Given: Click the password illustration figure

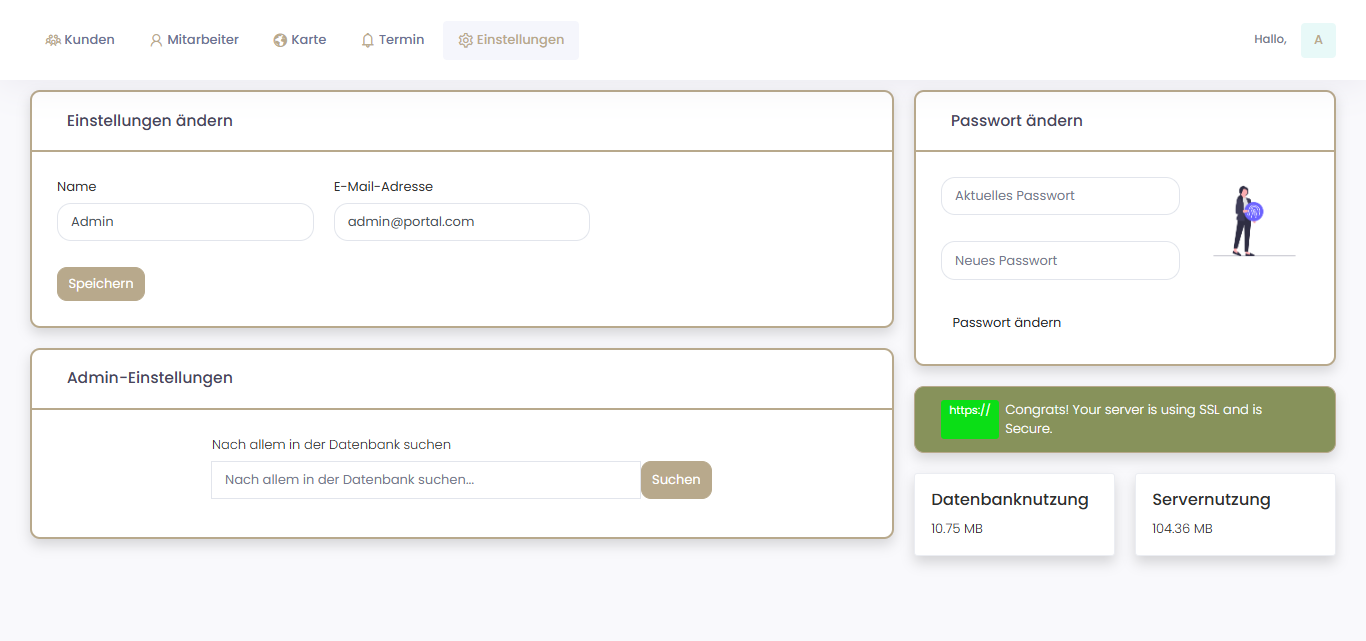Looking at the screenshot, I should tap(1247, 221).
